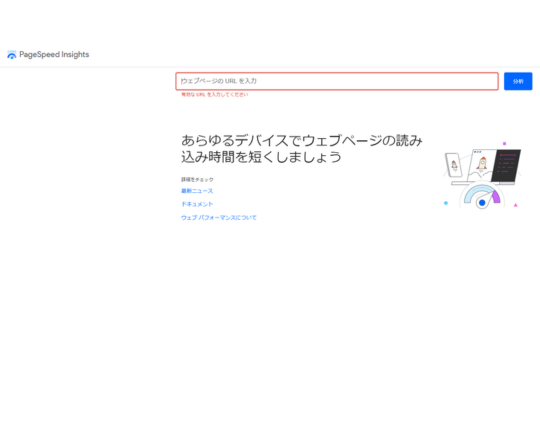Viewport: 540px width, 430px height.
Task: Open the 最新ニュース link
Action: [x=197, y=191]
